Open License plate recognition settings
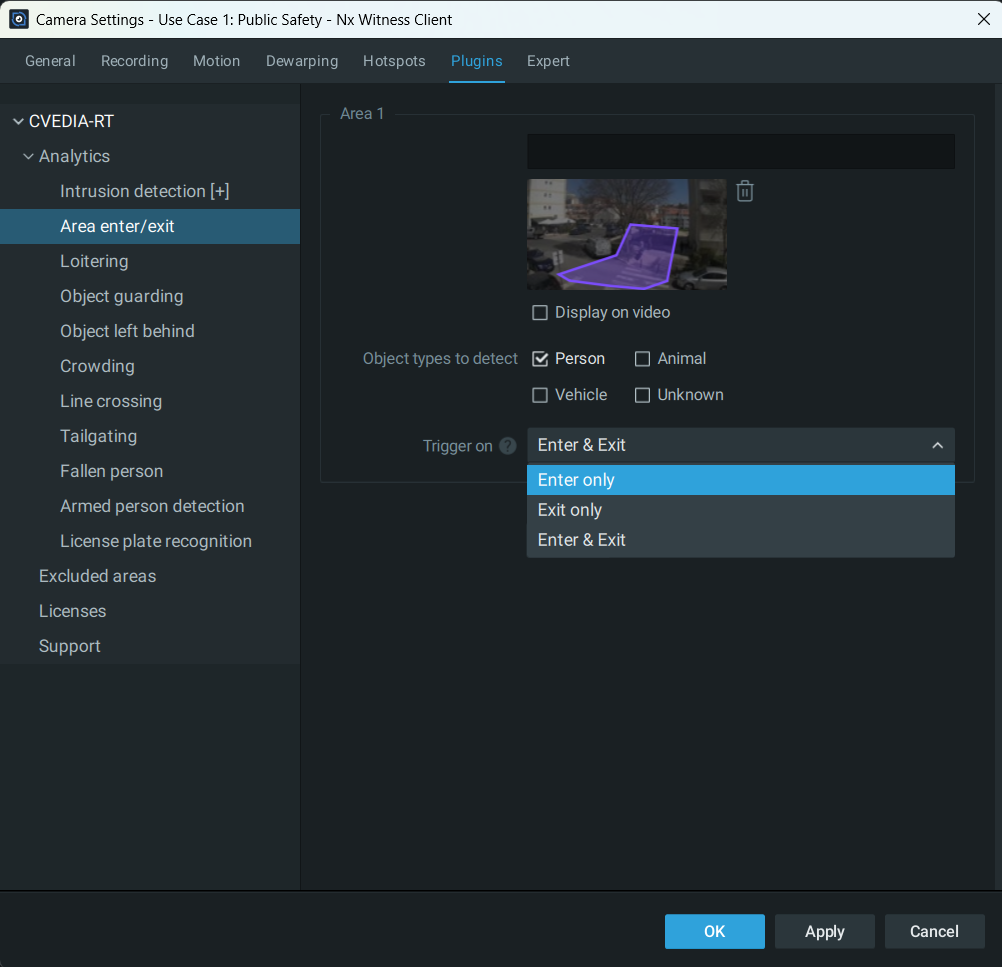The height and width of the screenshot is (967, 1002). (x=156, y=541)
